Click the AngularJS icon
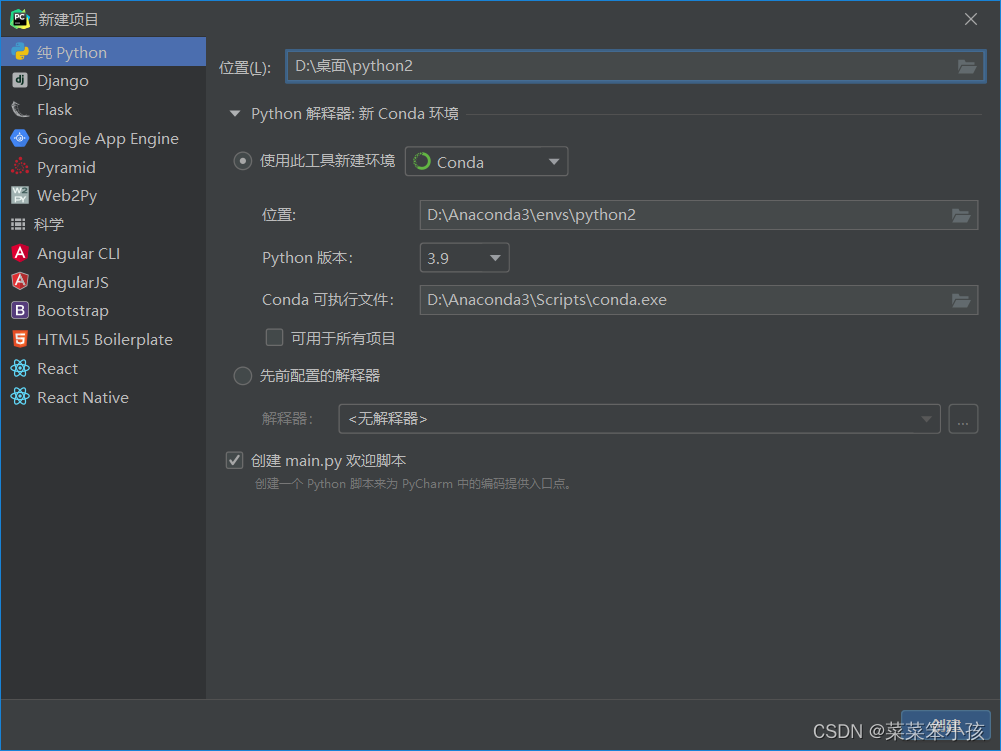This screenshot has width=1001, height=751. point(20,282)
